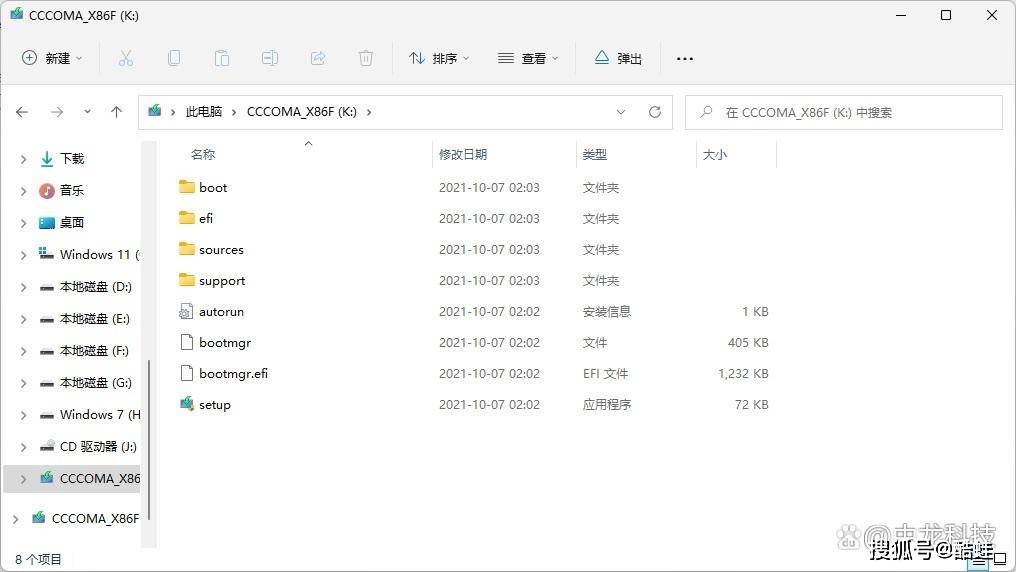Click the search magnifier icon
This screenshot has height=572, width=1016.
(706, 112)
